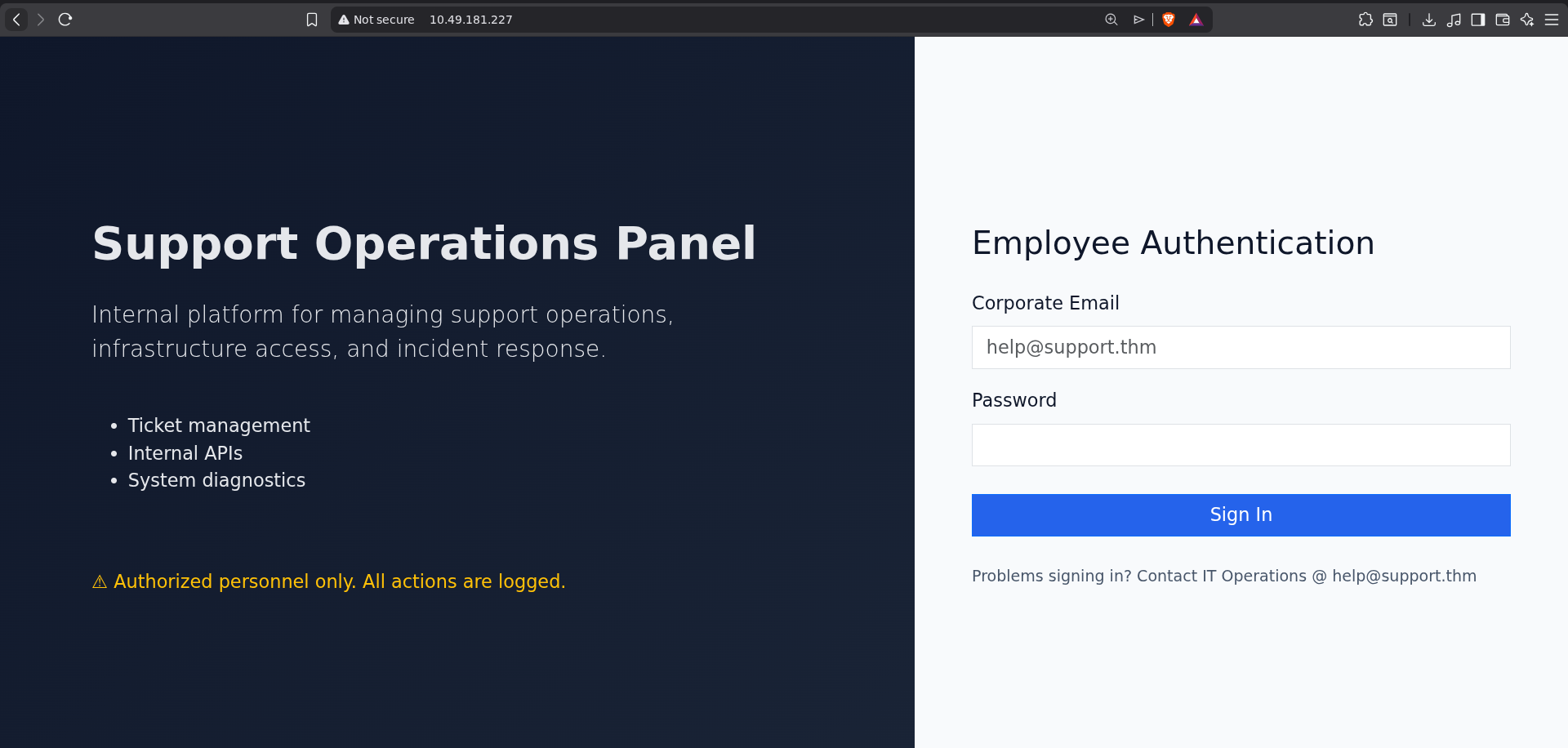Bookmark this page with the bookmark icon
This screenshot has width=1568, height=748.
312,20
